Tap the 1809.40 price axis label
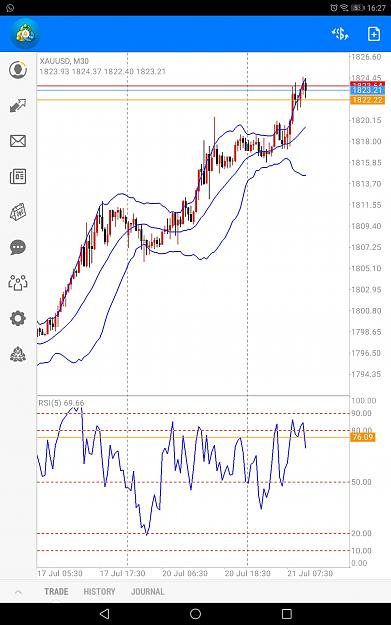The width and height of the screenshot is (391, 625). click(366, 226)
